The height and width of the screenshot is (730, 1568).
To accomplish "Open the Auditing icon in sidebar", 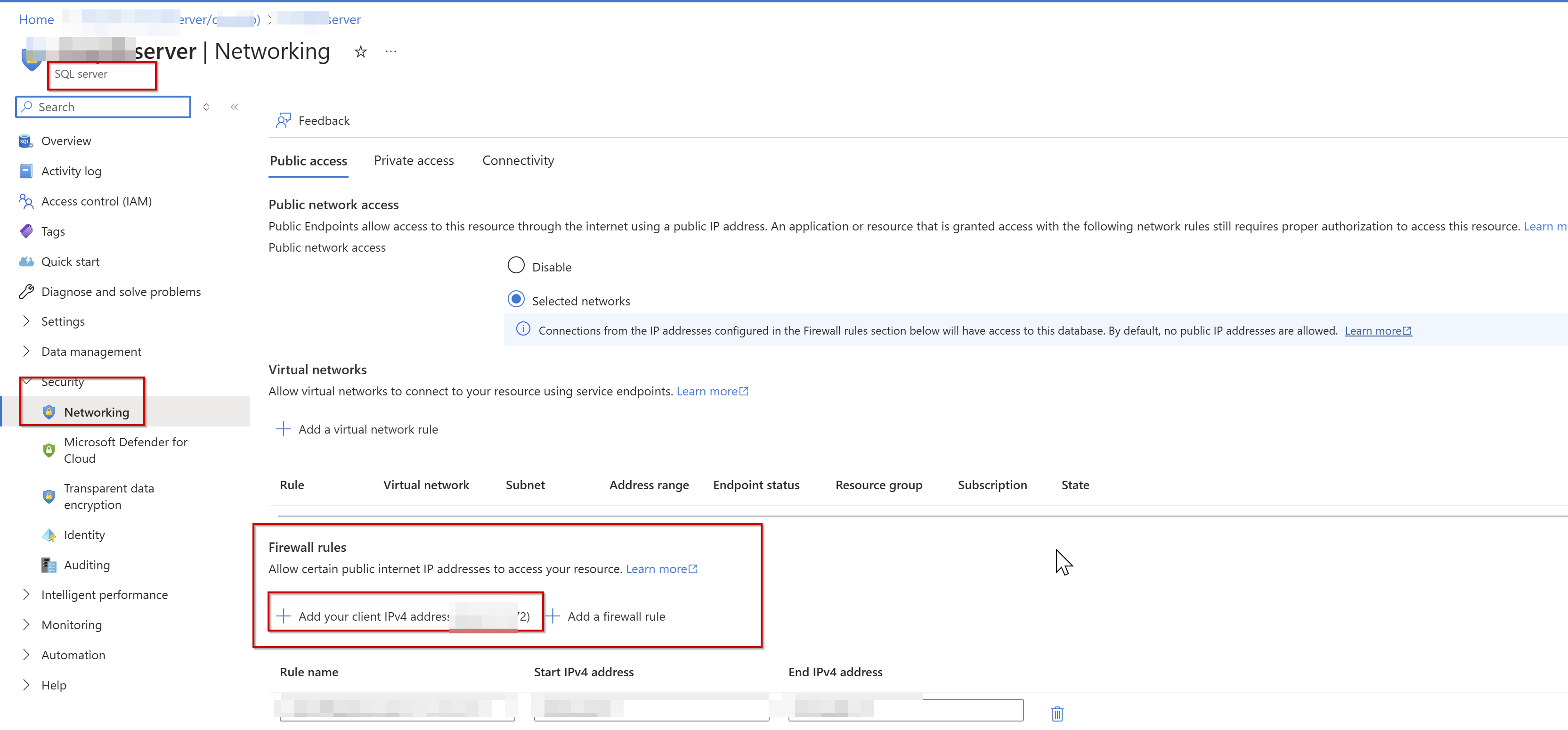I will (x=49, y=565).
